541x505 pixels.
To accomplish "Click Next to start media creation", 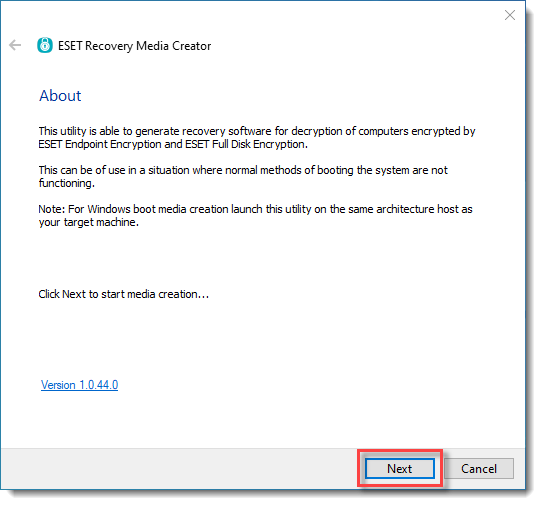I will coord(400,468).
